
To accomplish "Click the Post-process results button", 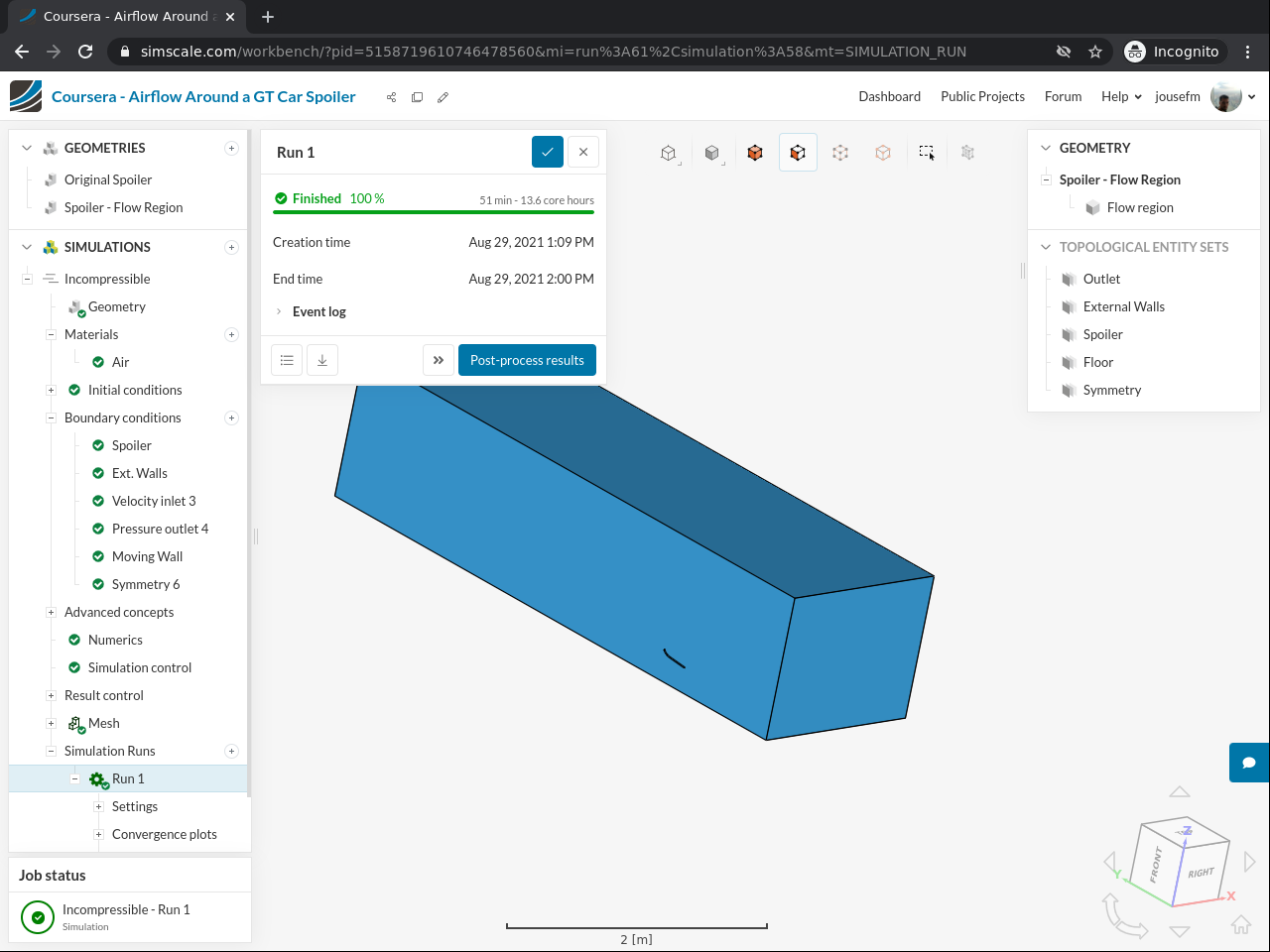I will (x=527, y=360).
